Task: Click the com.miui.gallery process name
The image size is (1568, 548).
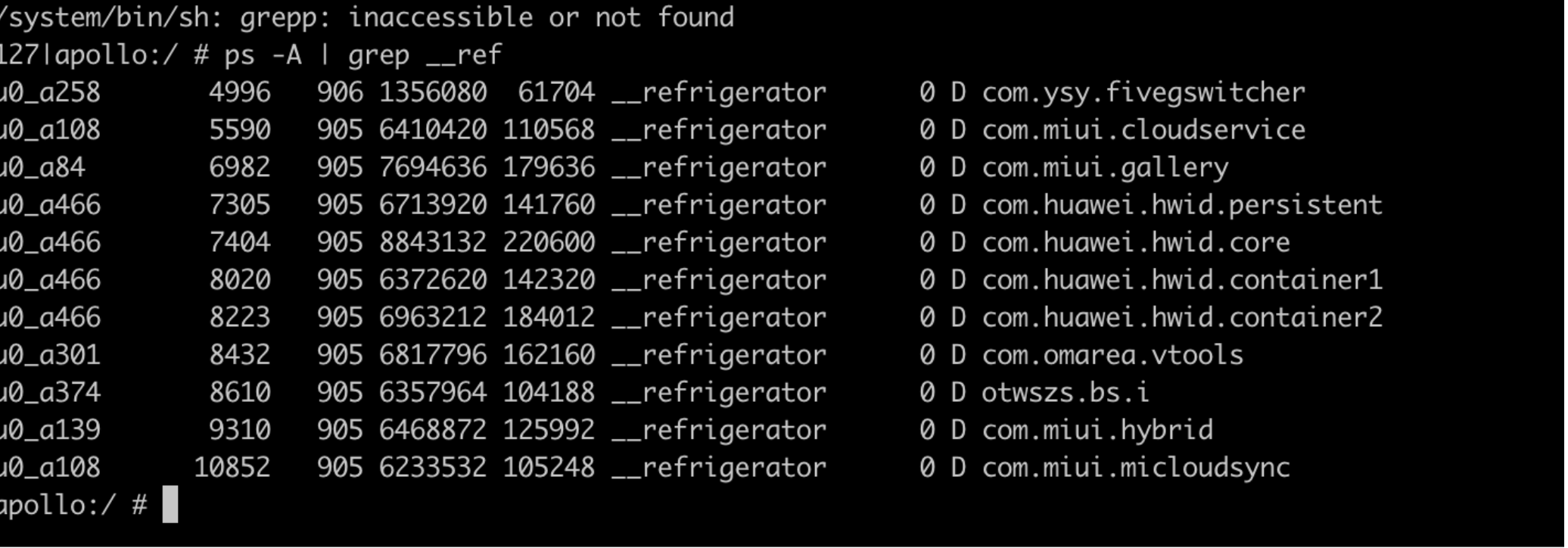Action: click(1105, 167)
